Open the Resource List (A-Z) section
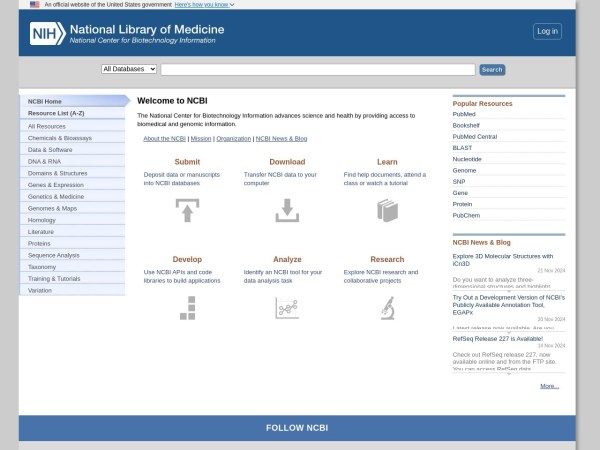 tap(54, 113)
